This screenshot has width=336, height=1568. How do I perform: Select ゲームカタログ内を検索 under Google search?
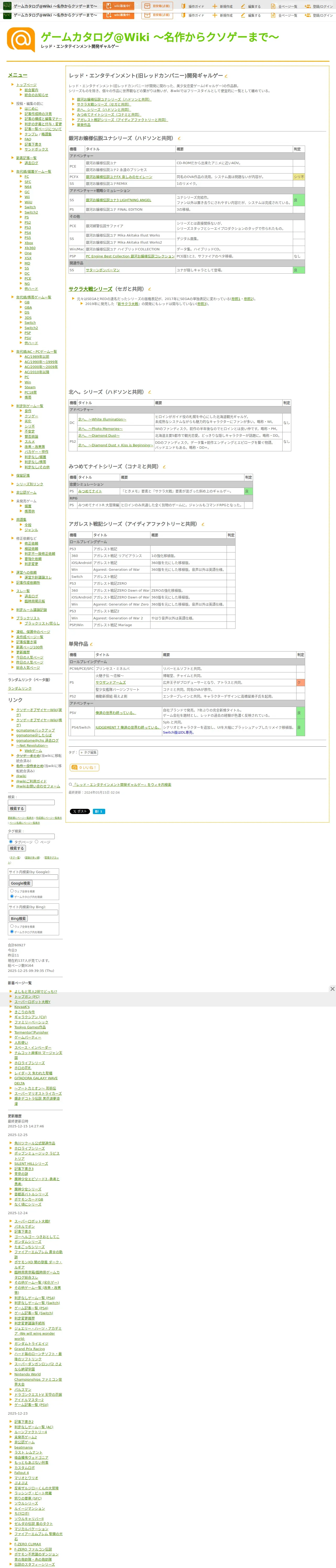click(12, 896)
